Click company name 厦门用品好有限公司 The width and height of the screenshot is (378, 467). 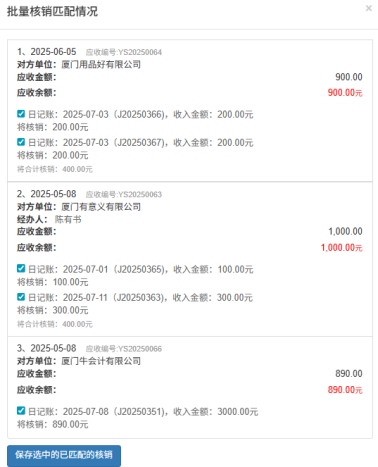(101, 65)
